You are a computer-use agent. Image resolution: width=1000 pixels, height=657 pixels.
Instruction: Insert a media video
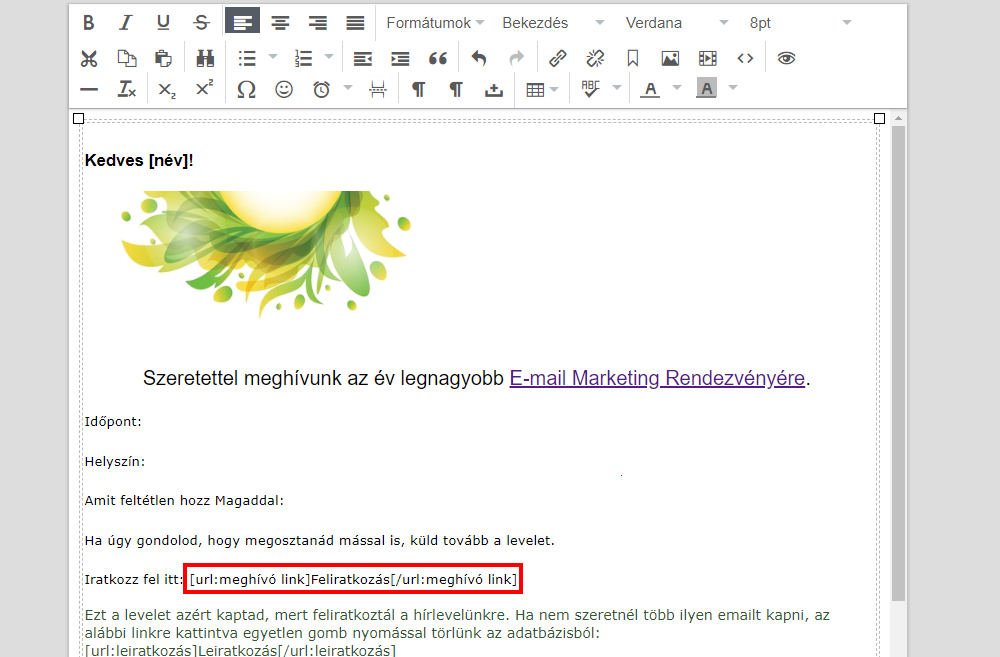[x=707, y=59]
